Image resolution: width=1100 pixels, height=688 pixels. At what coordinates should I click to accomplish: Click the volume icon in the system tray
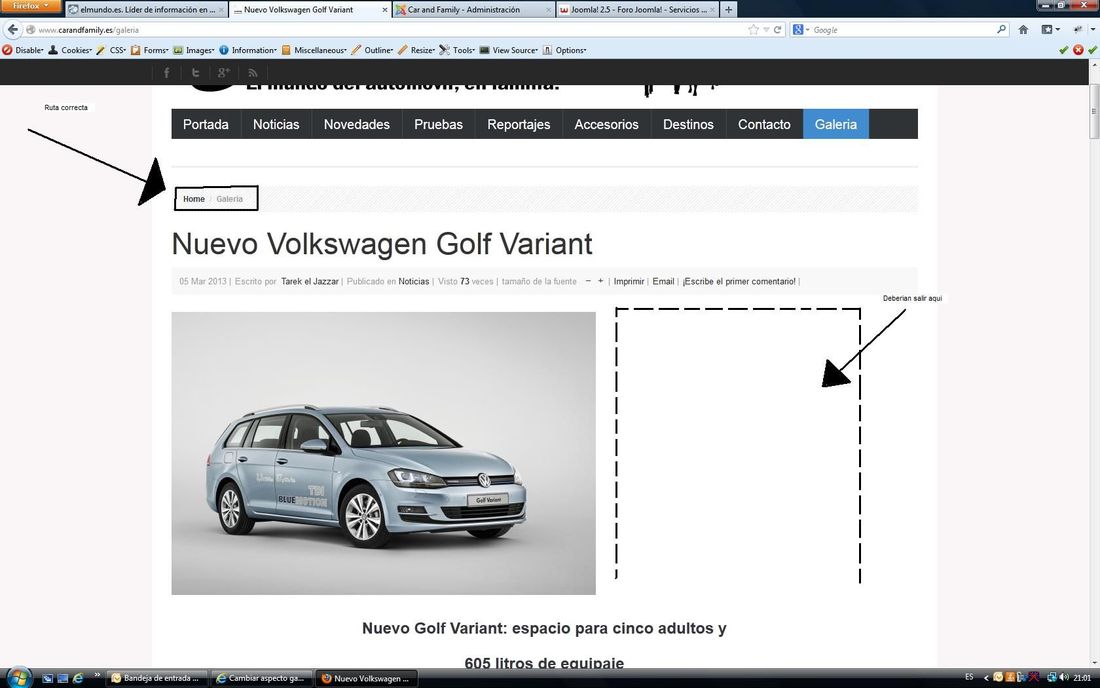point(1064,677)
